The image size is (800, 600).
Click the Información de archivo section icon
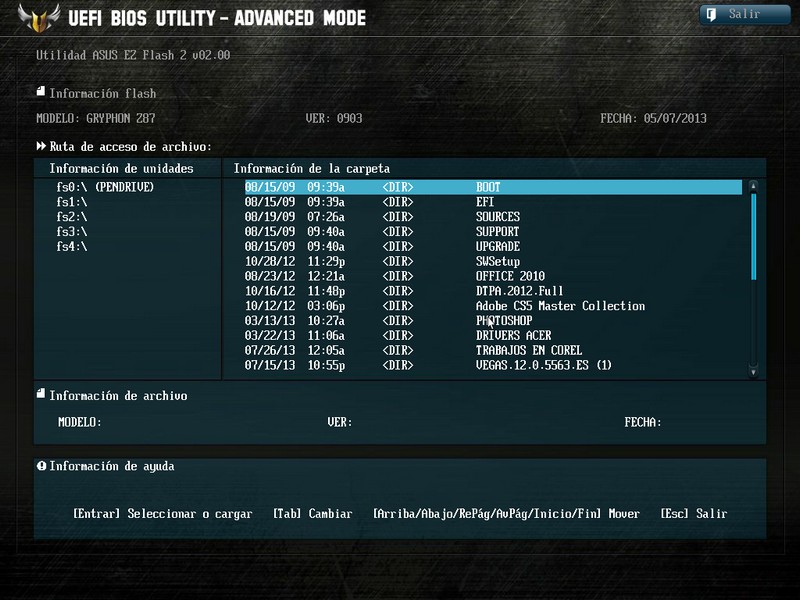pos(41,394)
